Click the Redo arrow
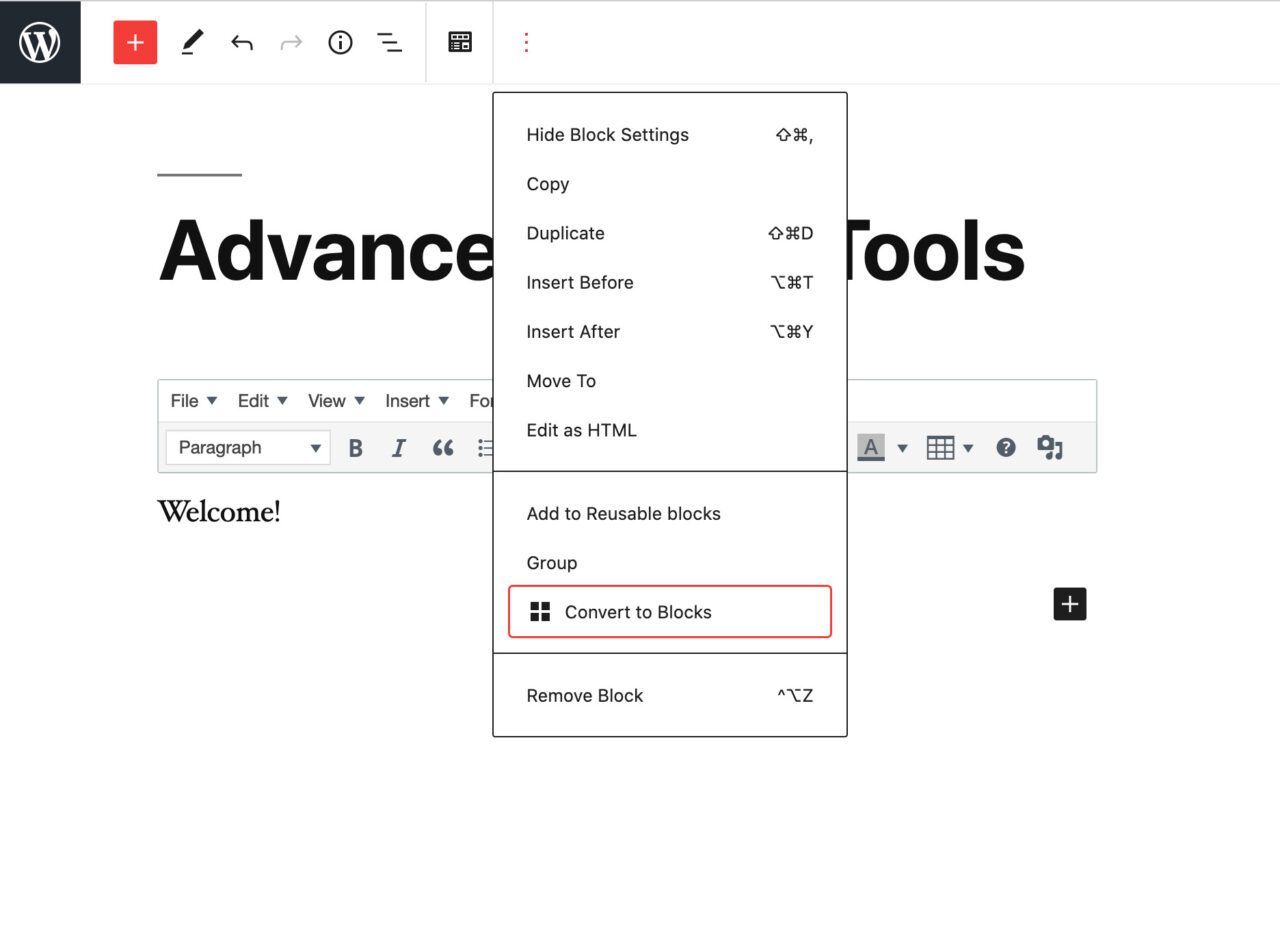 coord(290,42)
